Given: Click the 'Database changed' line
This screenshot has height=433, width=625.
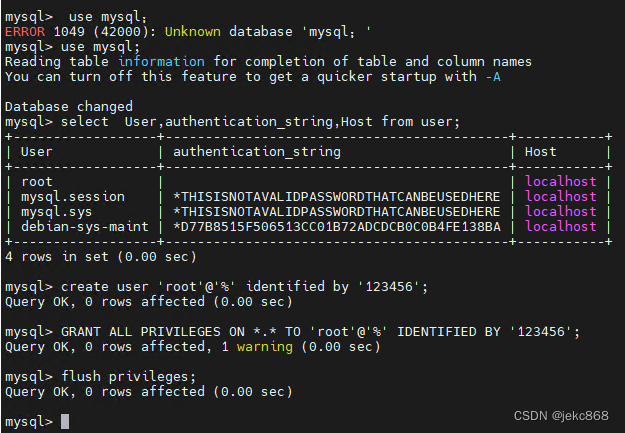Looking at the screenshot, I should [69, 106].
